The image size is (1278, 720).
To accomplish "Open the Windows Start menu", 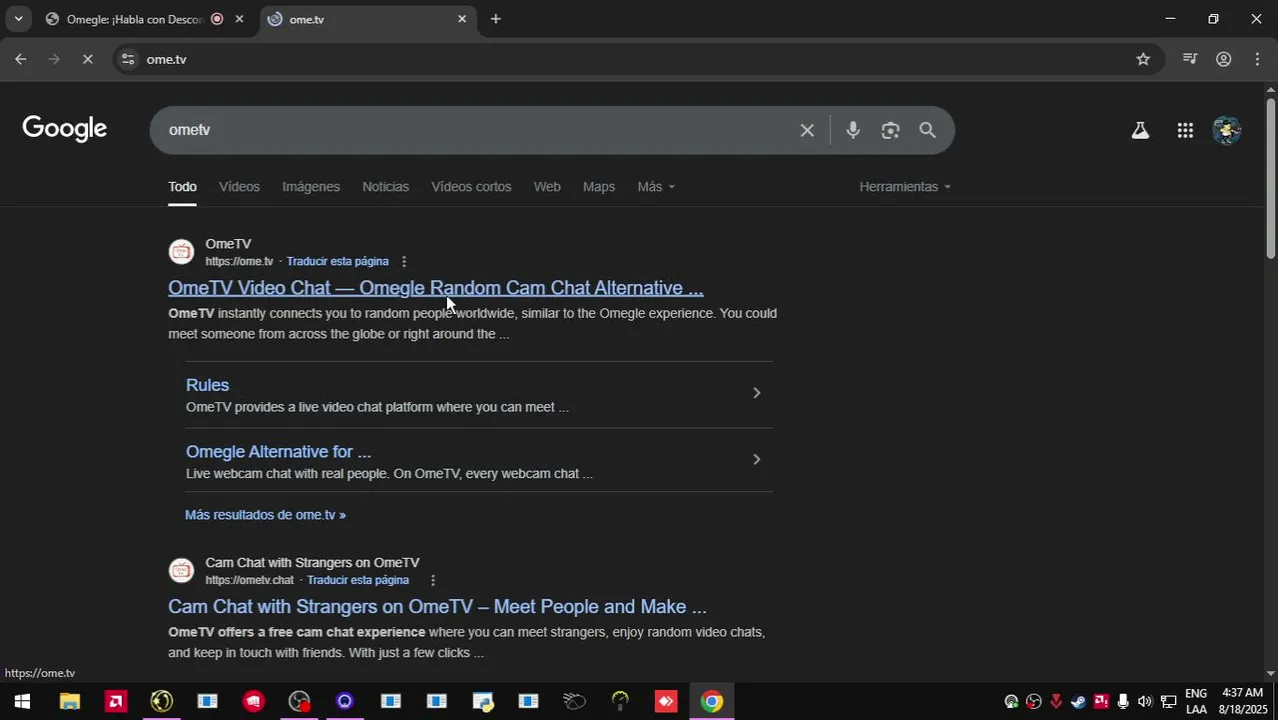I will (22, 702).
